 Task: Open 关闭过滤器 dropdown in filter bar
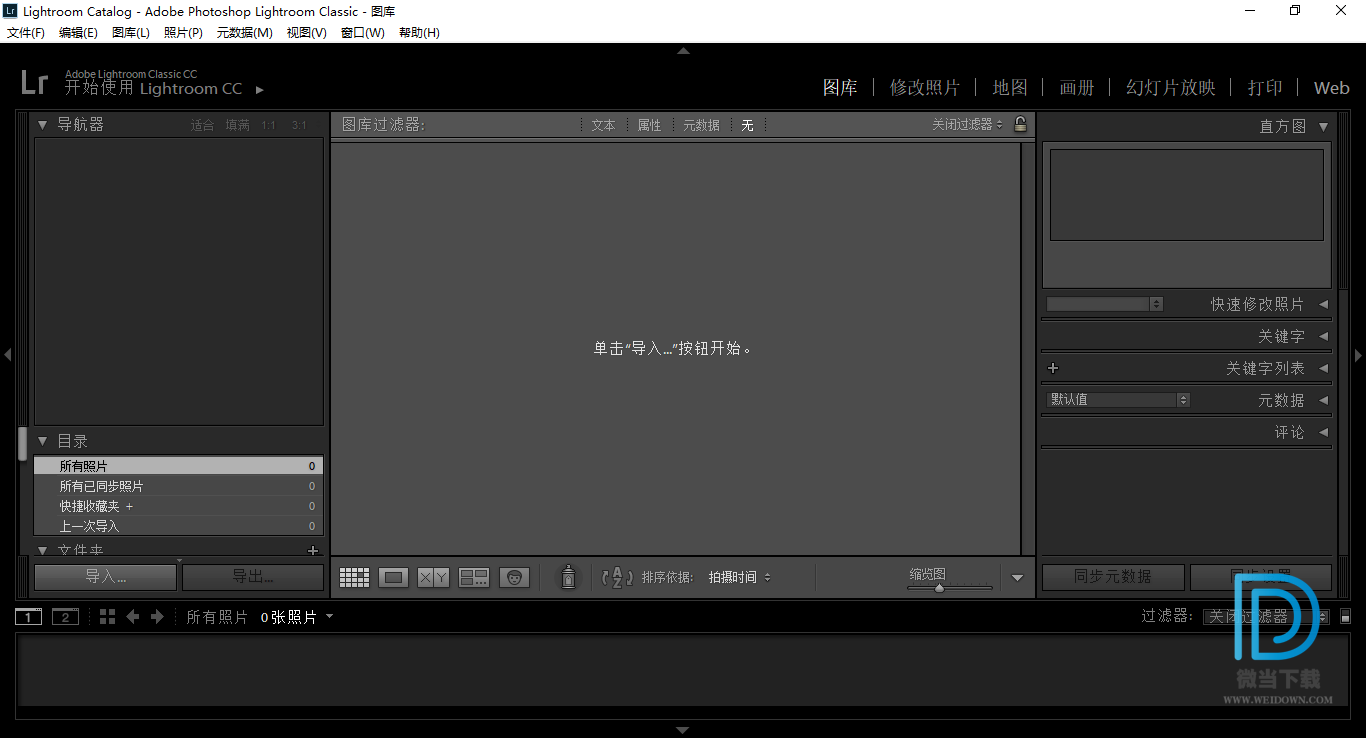click(x=967, y=125)
